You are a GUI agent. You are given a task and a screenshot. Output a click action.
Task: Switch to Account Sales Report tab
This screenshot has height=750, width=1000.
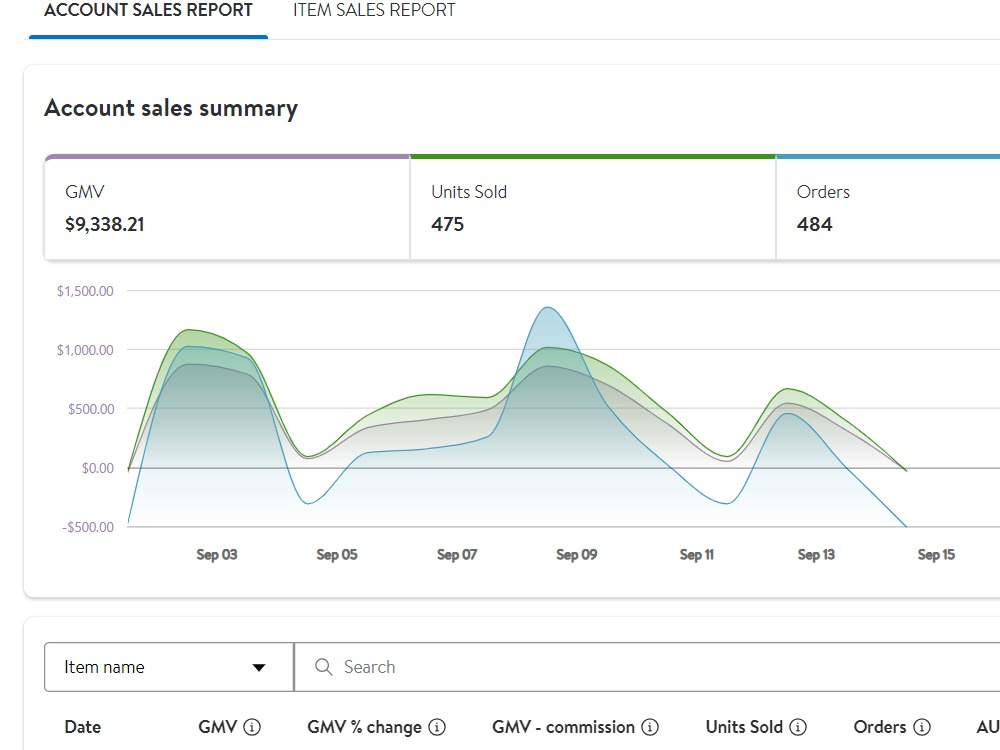click(148, 10)
